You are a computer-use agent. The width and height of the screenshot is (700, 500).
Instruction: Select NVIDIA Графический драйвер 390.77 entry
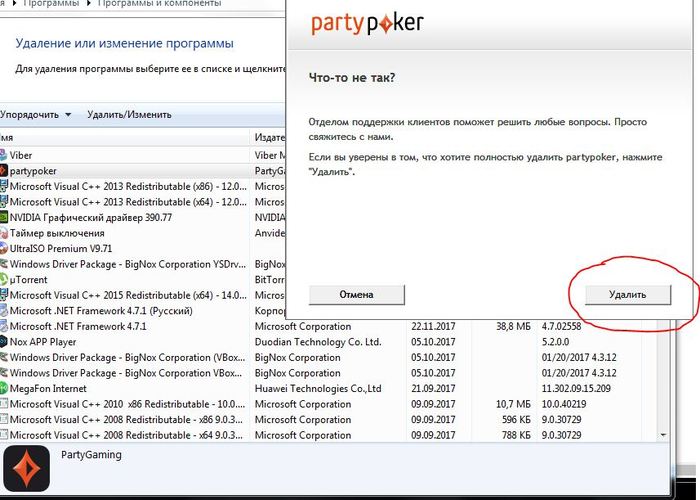pos(91,217)
